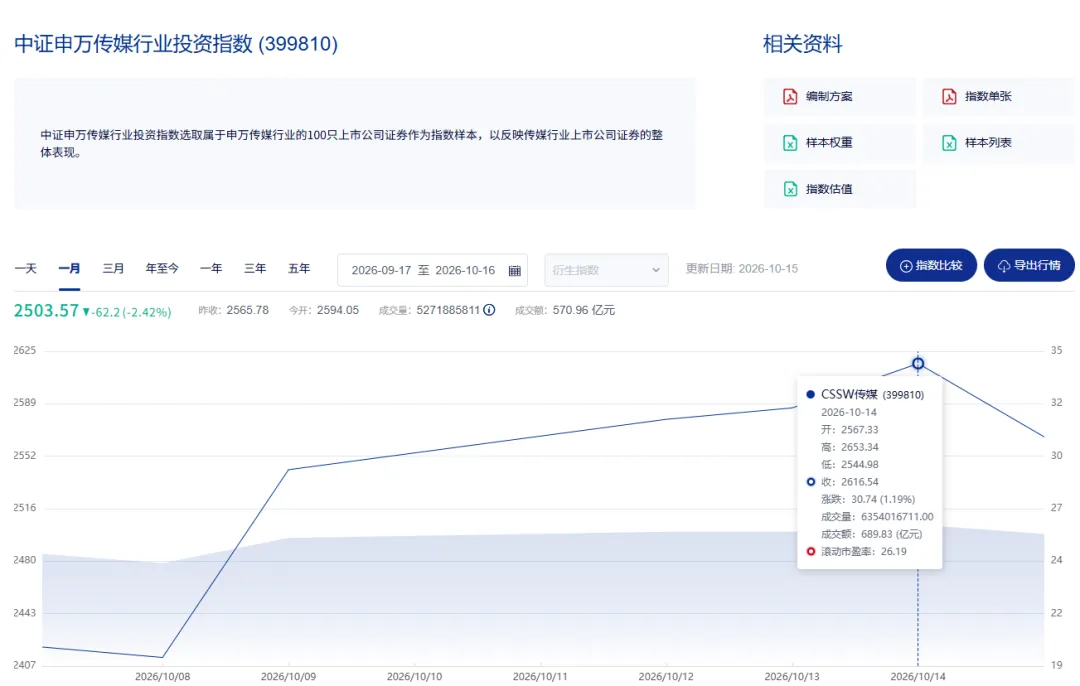The image size is (1080, 686).
Task: Open the 样本权重 Excel file icon
Action: click(x=790, y=143)
